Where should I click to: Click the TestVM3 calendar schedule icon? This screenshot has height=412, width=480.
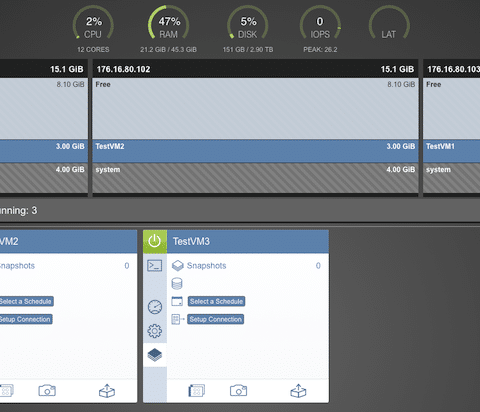point(177,301)
